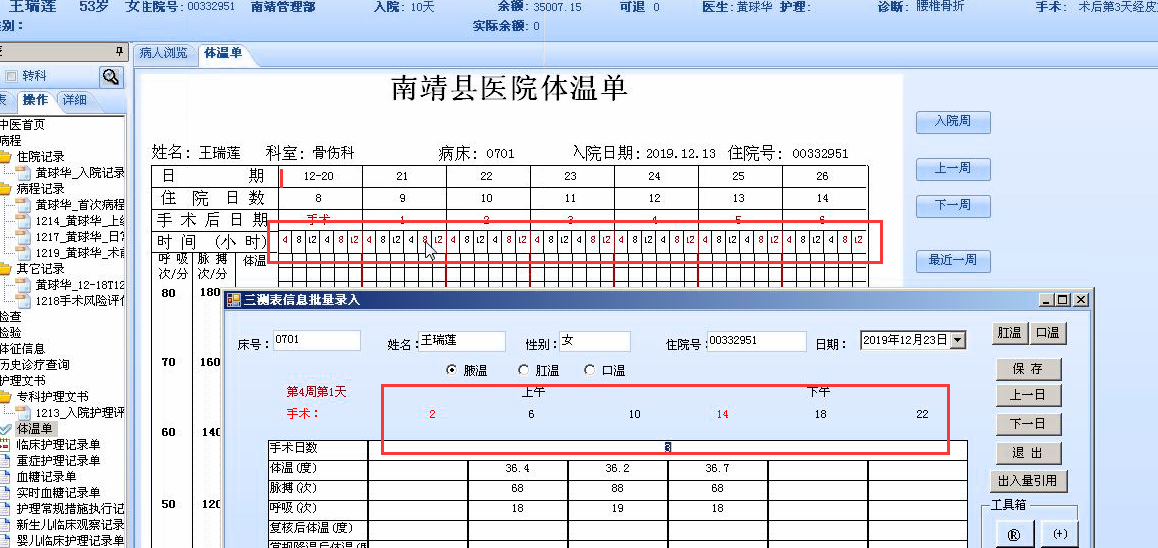This screenshot has width=1158, height=548.
Task: Click the pulse cell showing 88
Action: 617,489
